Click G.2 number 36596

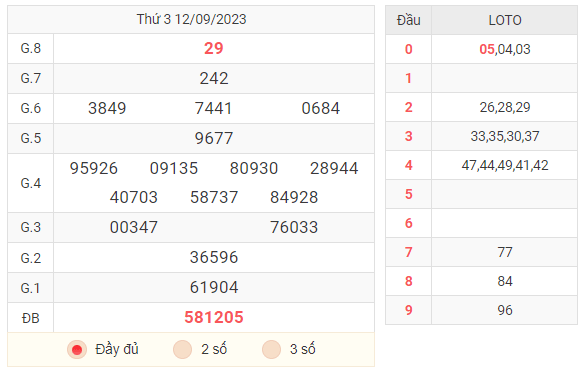214,257
